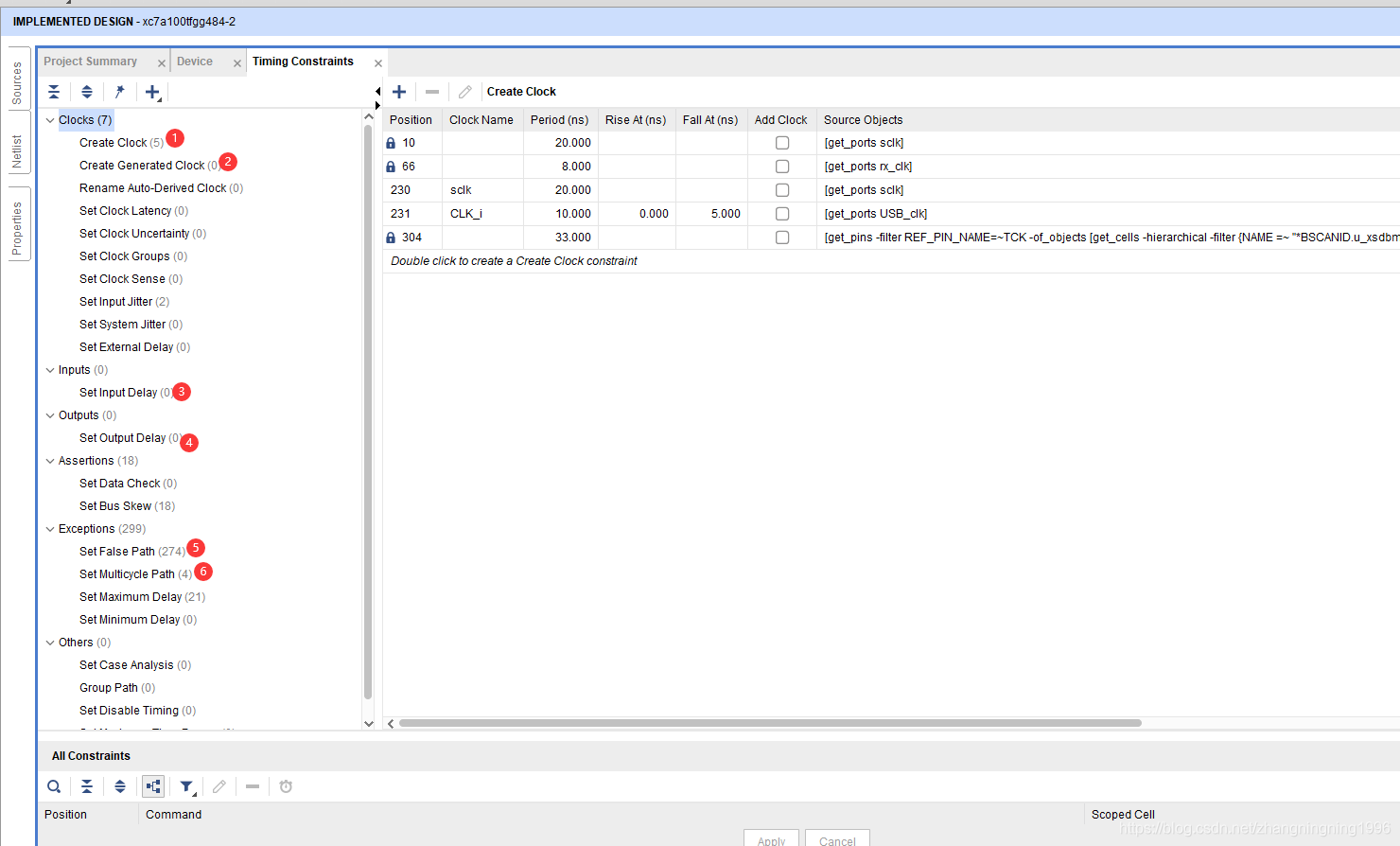The image size is (1400, 846).
Task: Collapse the Assertions (18) tree group
Action: [50, 461]
